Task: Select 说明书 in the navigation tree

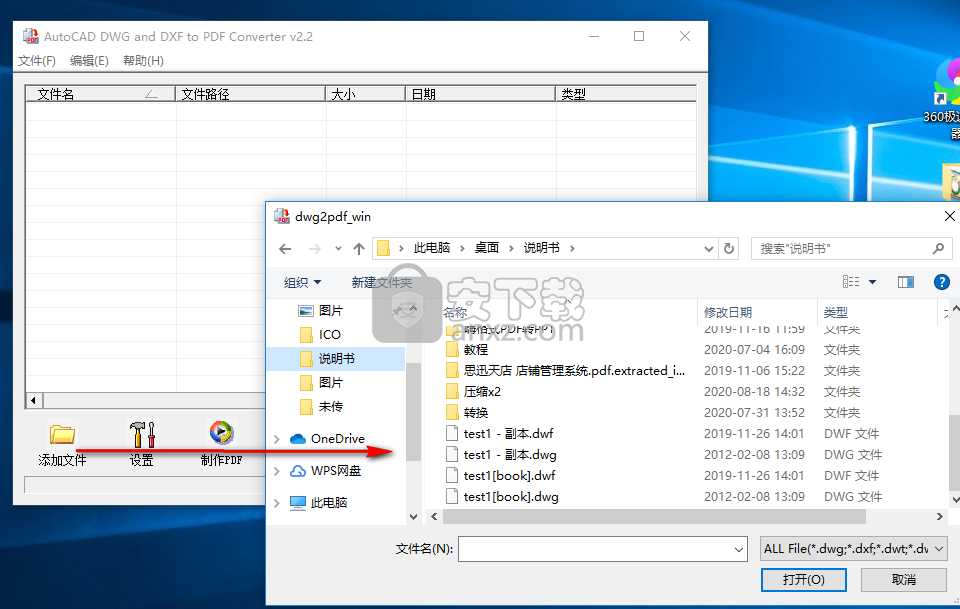Action: [x=336, y=359]
